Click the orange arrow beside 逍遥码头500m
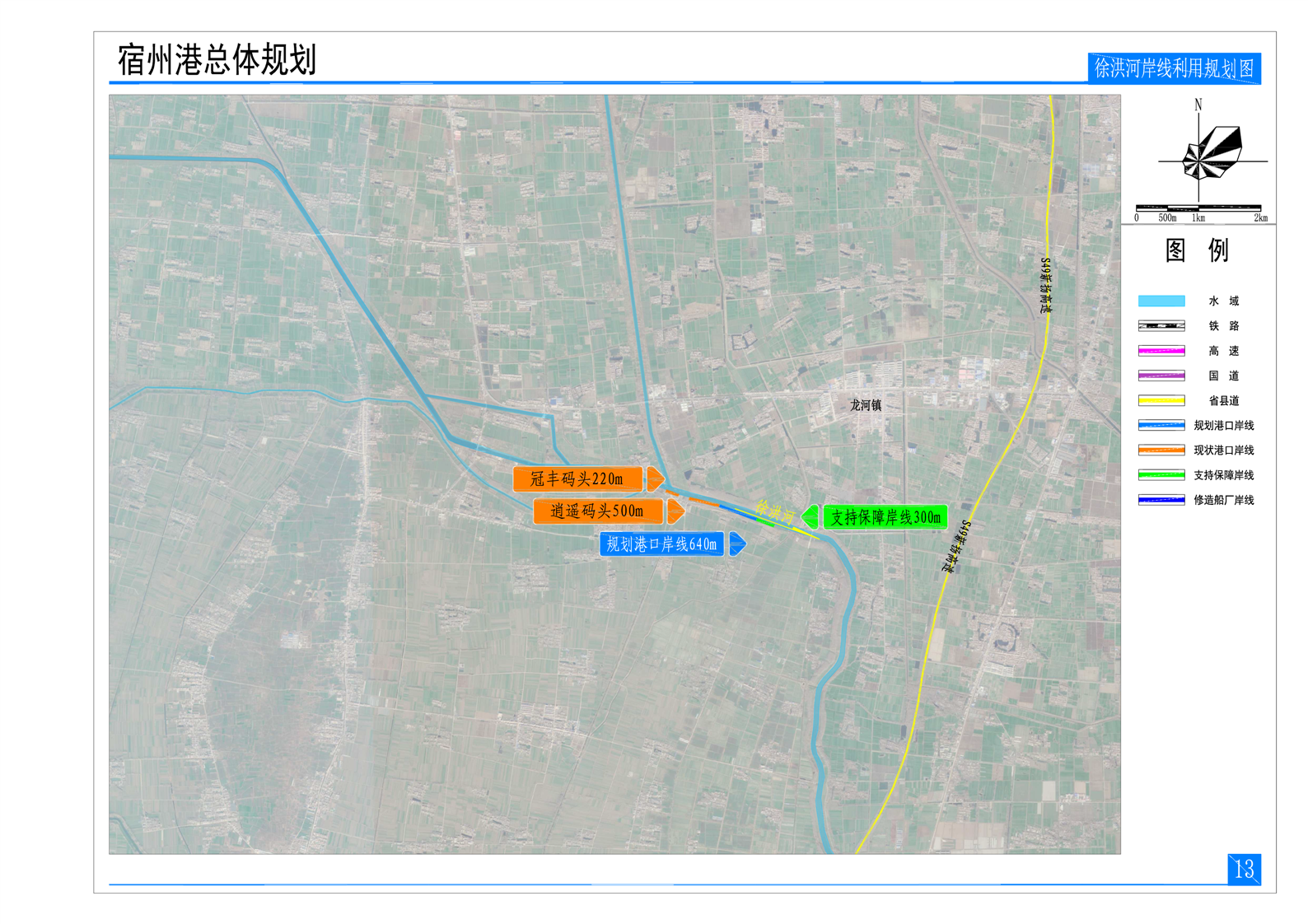Image resolution: width=1308 pixels, height=924 pixels. click(675, 511)
